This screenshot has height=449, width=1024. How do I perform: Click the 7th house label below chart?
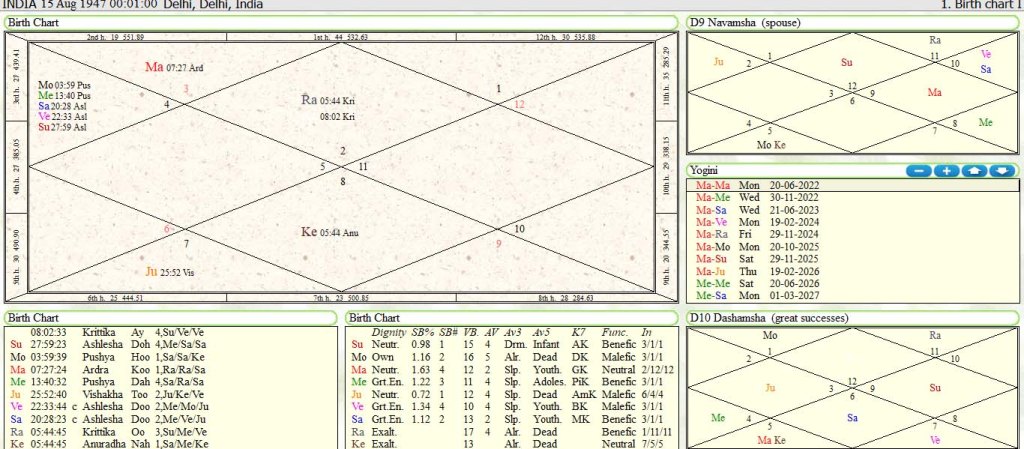pyautogui.click(x=341, y=298)
